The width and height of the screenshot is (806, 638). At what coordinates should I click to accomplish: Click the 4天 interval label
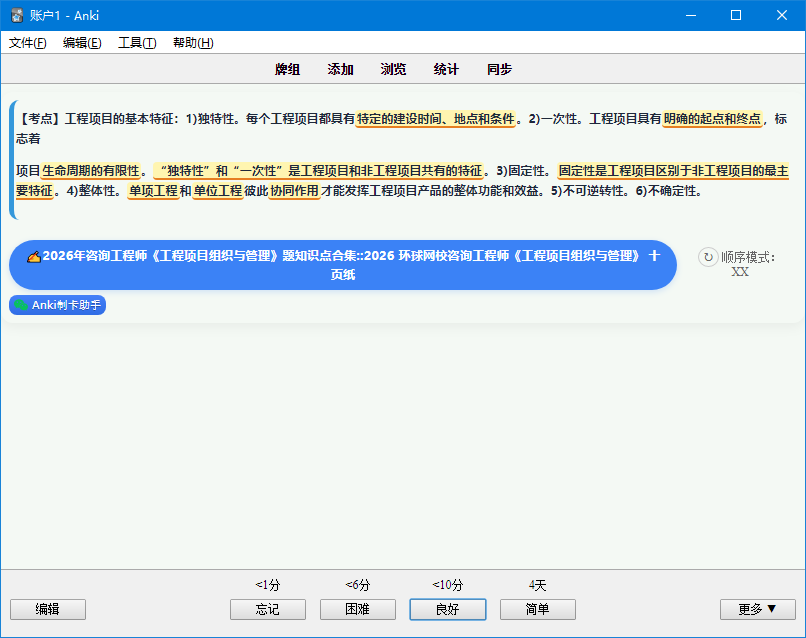pyautogui.click(x=538, y=585)
